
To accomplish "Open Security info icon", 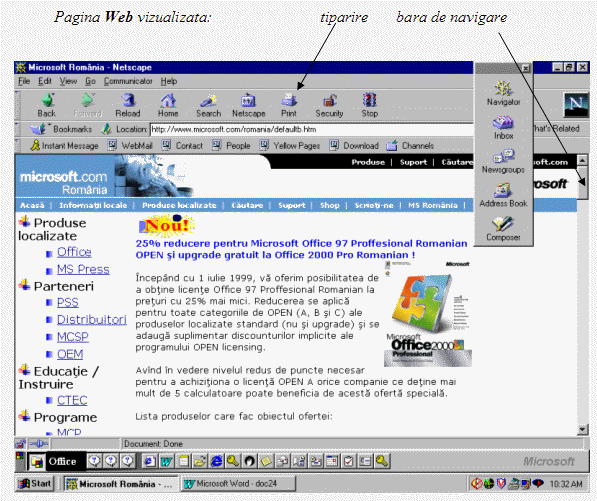I will click(x=329, y=105).
